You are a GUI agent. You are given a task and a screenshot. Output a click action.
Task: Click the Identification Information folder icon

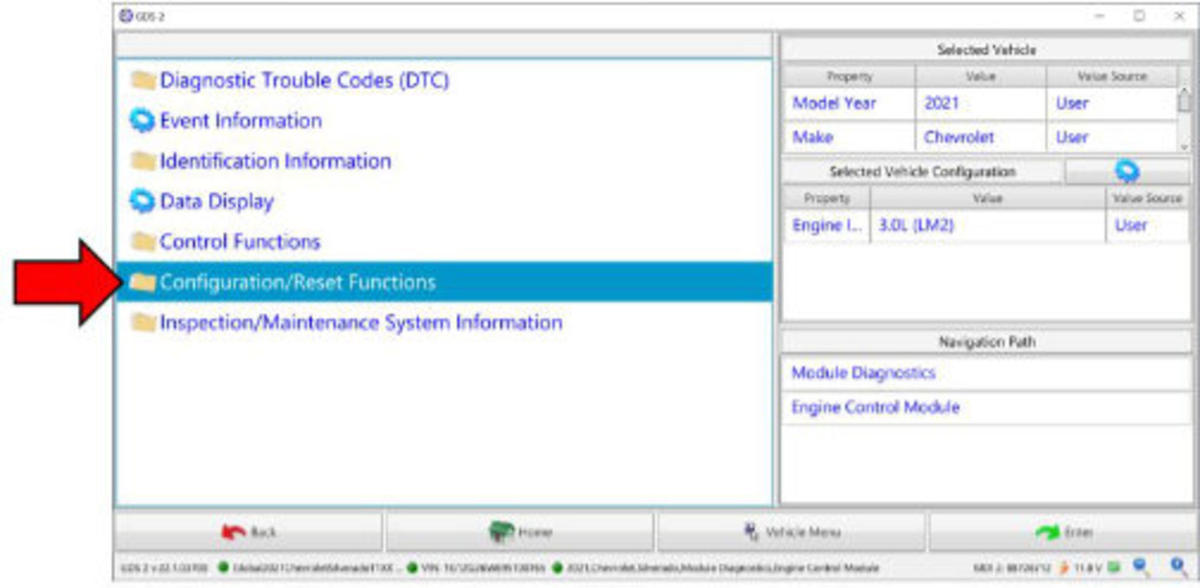click(x=144, y=161)
